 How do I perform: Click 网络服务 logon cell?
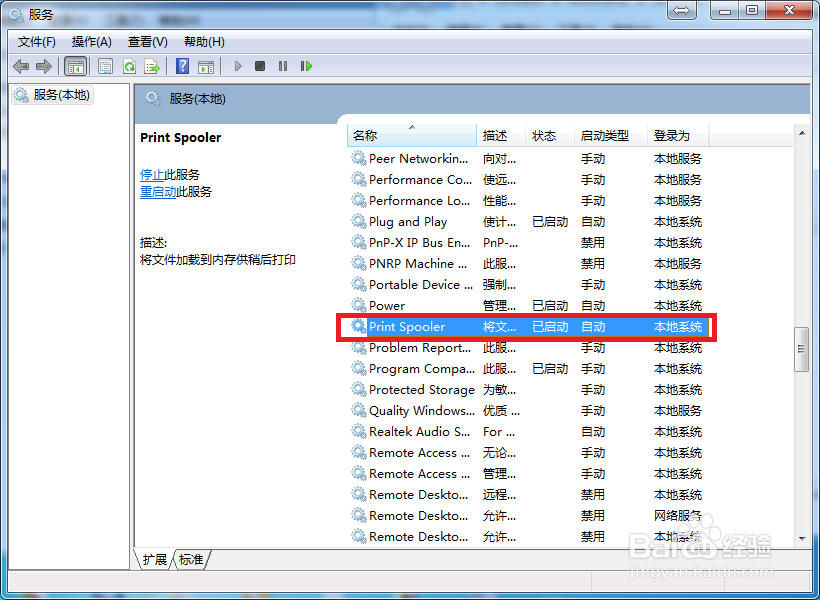678,515
